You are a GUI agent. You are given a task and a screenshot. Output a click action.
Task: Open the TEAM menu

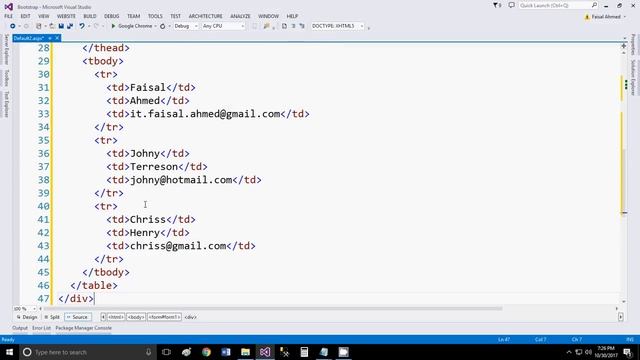[x=133, y=16]
